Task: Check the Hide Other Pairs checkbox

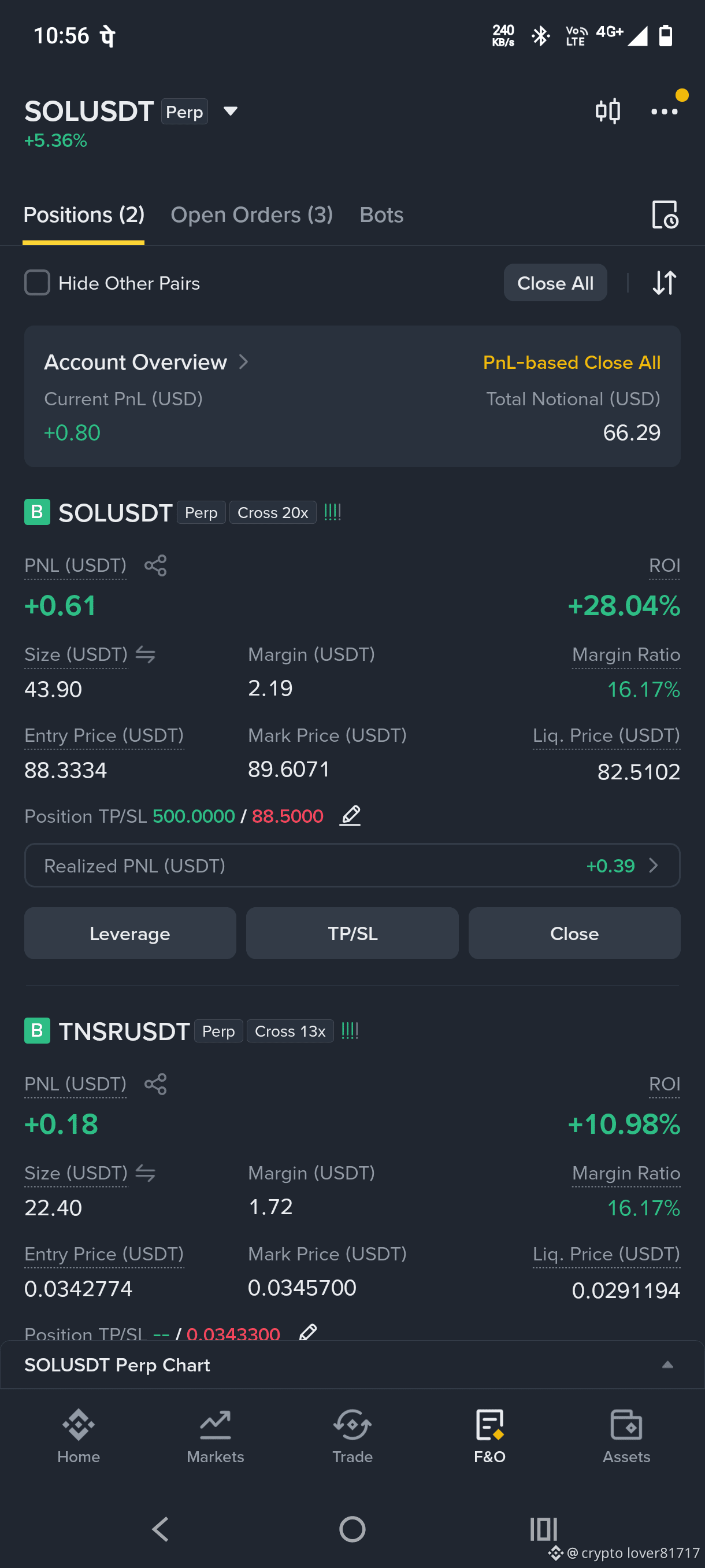Action: coord(37,283)
